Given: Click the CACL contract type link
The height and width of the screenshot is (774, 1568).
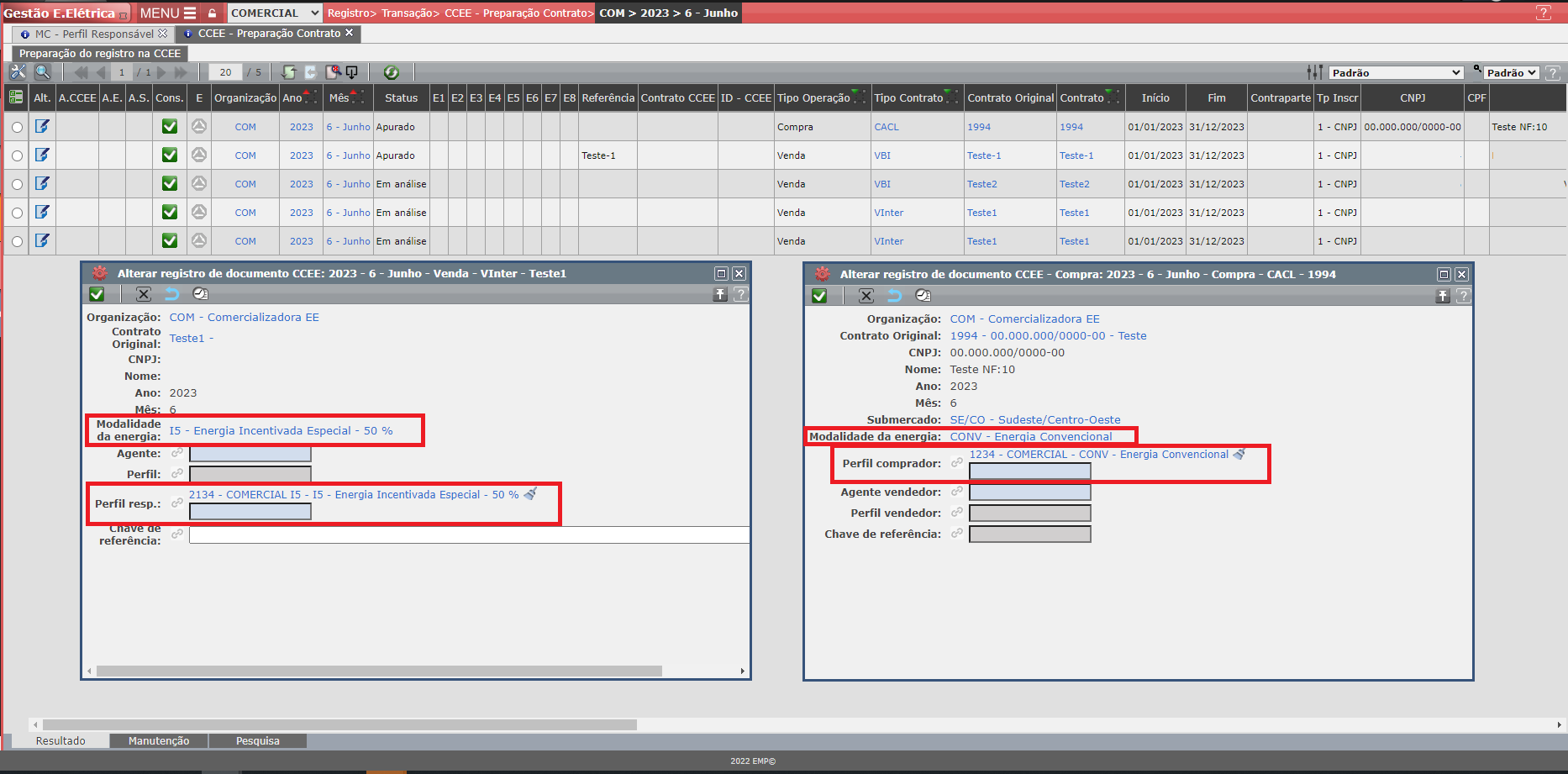Looking at the screenshot, I should [x=887, y=127].
